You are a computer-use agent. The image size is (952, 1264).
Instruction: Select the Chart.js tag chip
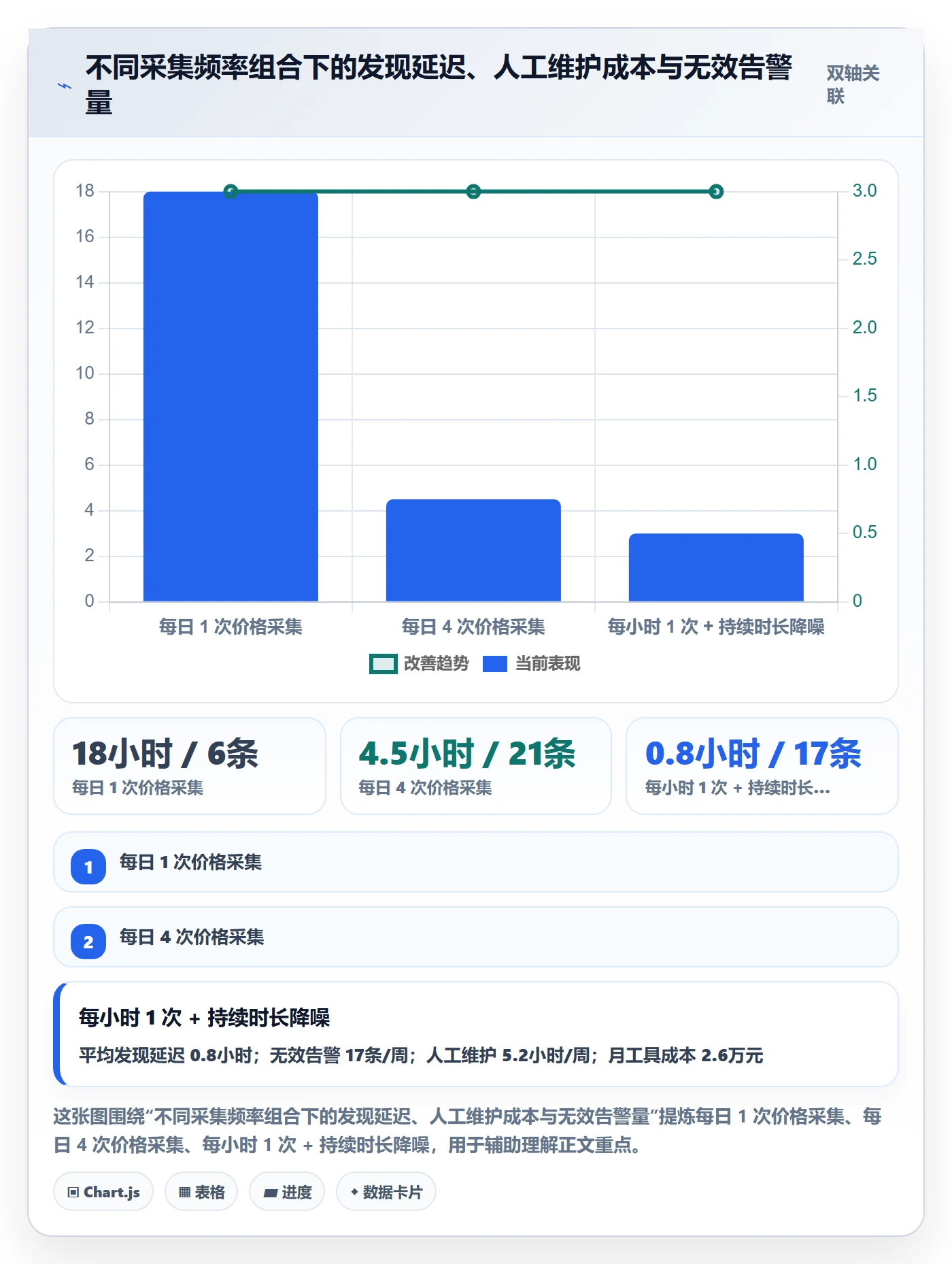click(x=103, y=1191)
